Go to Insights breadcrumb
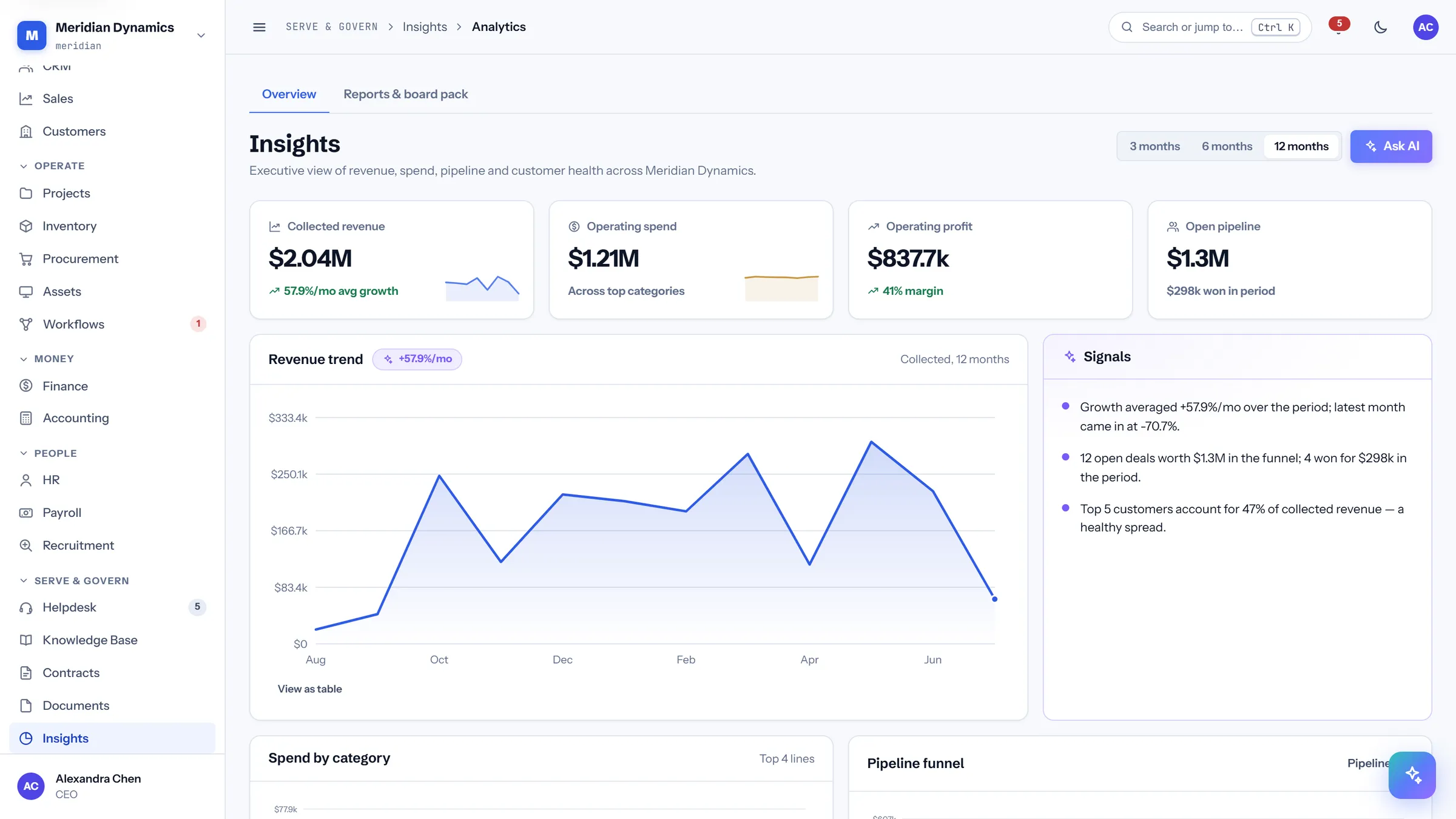The width and height of the screenshot is (1456, 819). 425,27
